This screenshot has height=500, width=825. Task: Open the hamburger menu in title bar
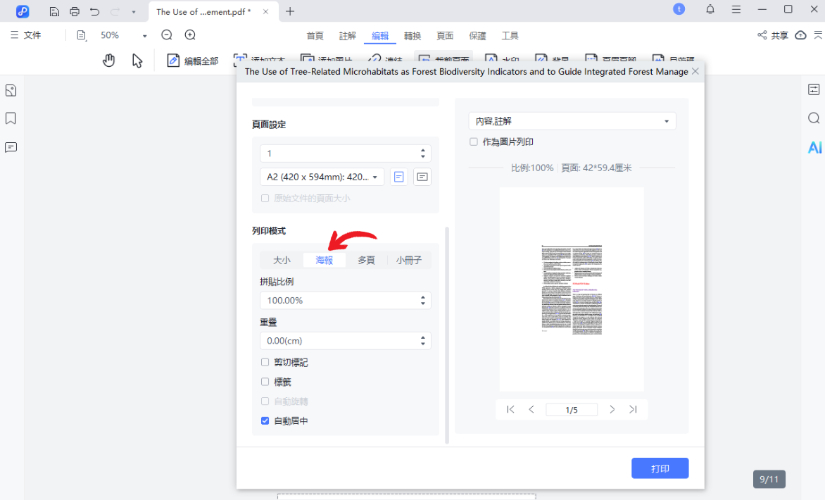tap(736, 9)
